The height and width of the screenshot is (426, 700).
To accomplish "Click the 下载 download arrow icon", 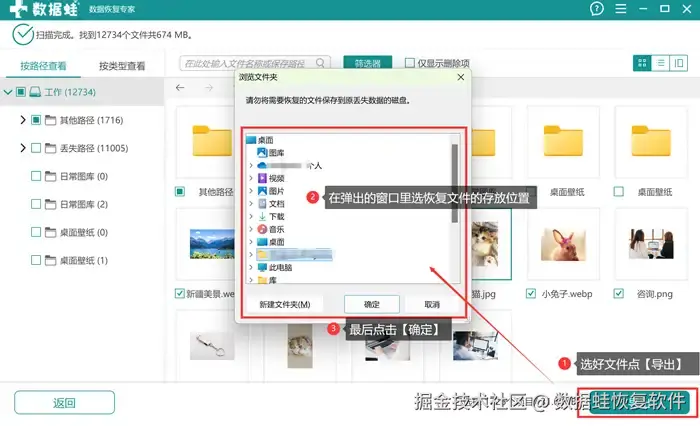I will (262, 217).
